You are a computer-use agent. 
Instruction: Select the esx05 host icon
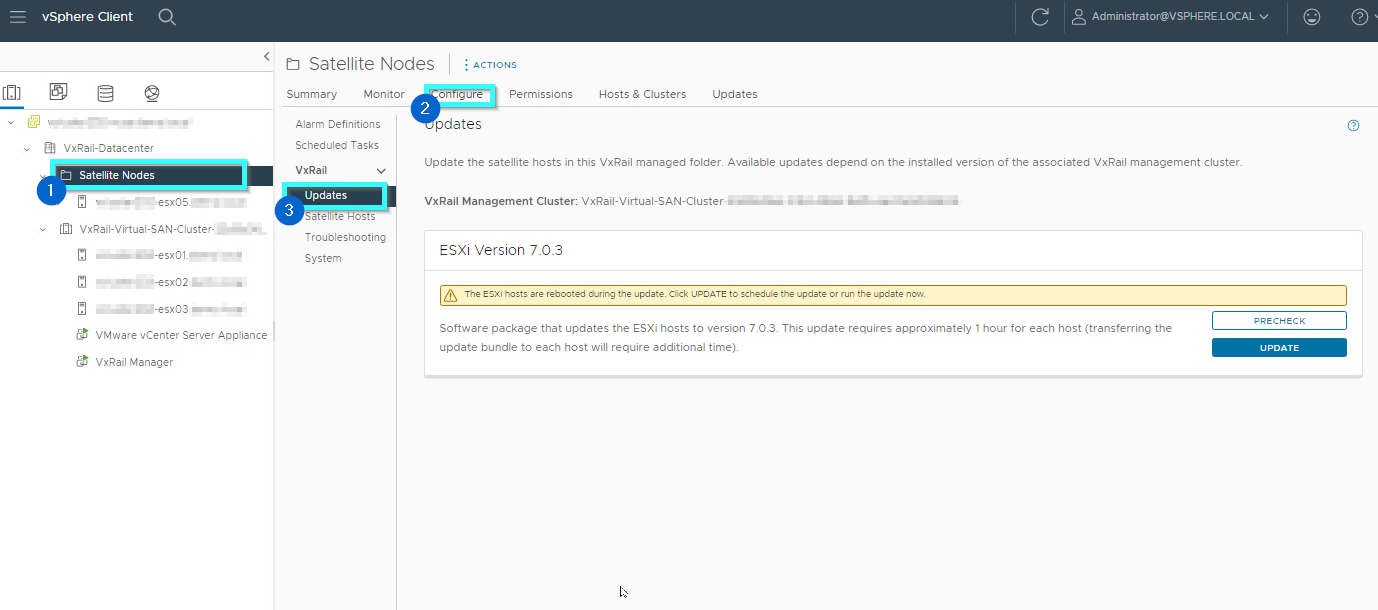pyautogui.click(x=83, y=202)
